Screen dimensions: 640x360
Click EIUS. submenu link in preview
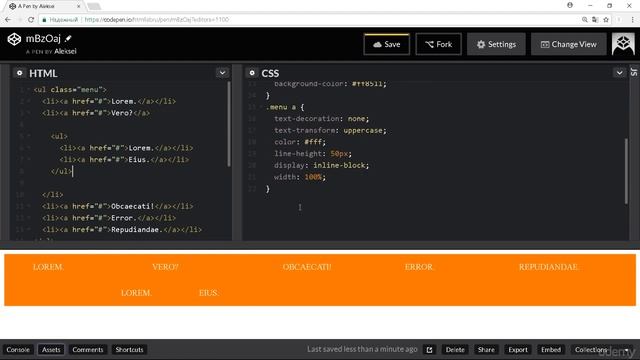209,293
